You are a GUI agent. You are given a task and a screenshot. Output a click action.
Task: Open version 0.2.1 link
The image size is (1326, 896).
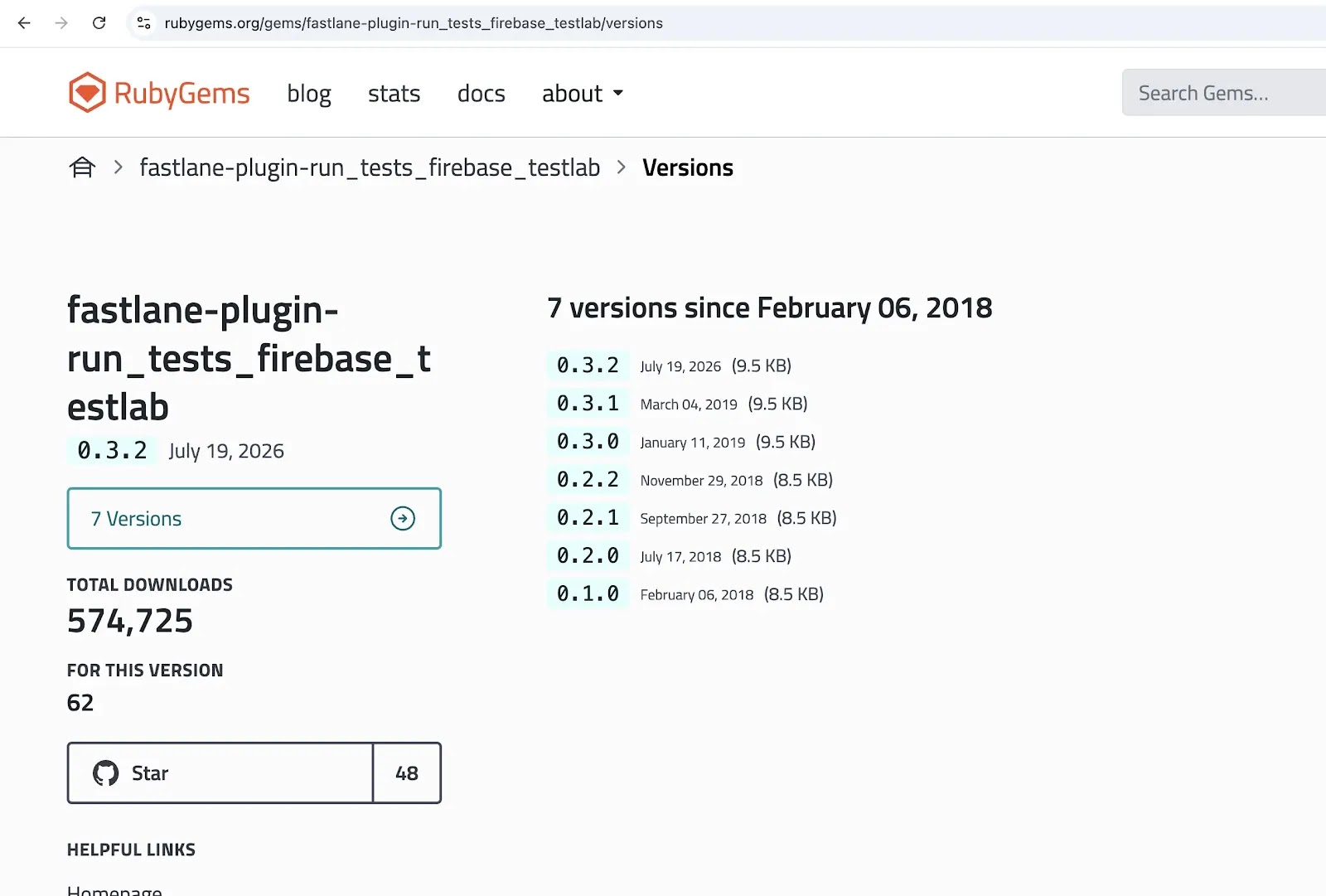(x=588, y=518)
